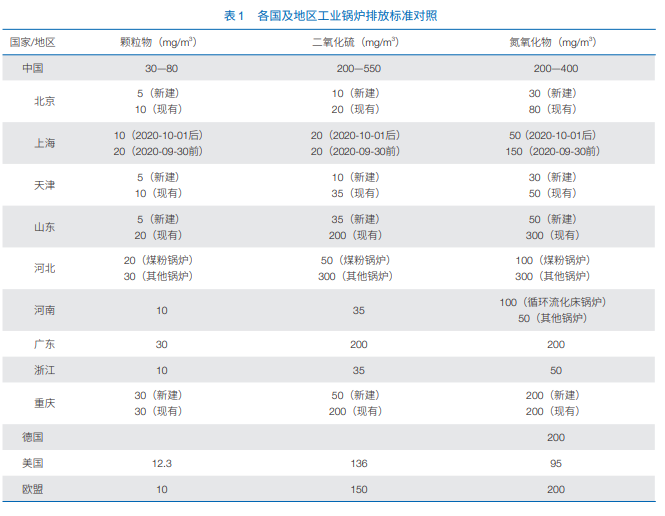Image resolution: width=665 pixels, height=516 pixels.
Task: Select the "欧盟" row label
Action: [x=32, y=490]
